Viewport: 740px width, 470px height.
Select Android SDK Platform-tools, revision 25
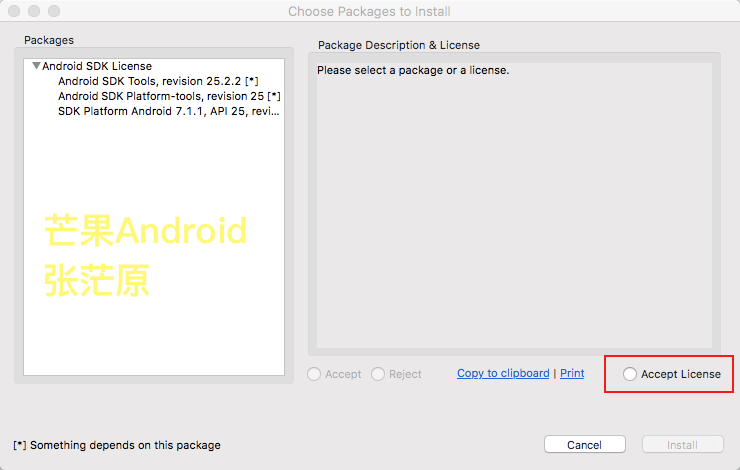click(169, 96)
